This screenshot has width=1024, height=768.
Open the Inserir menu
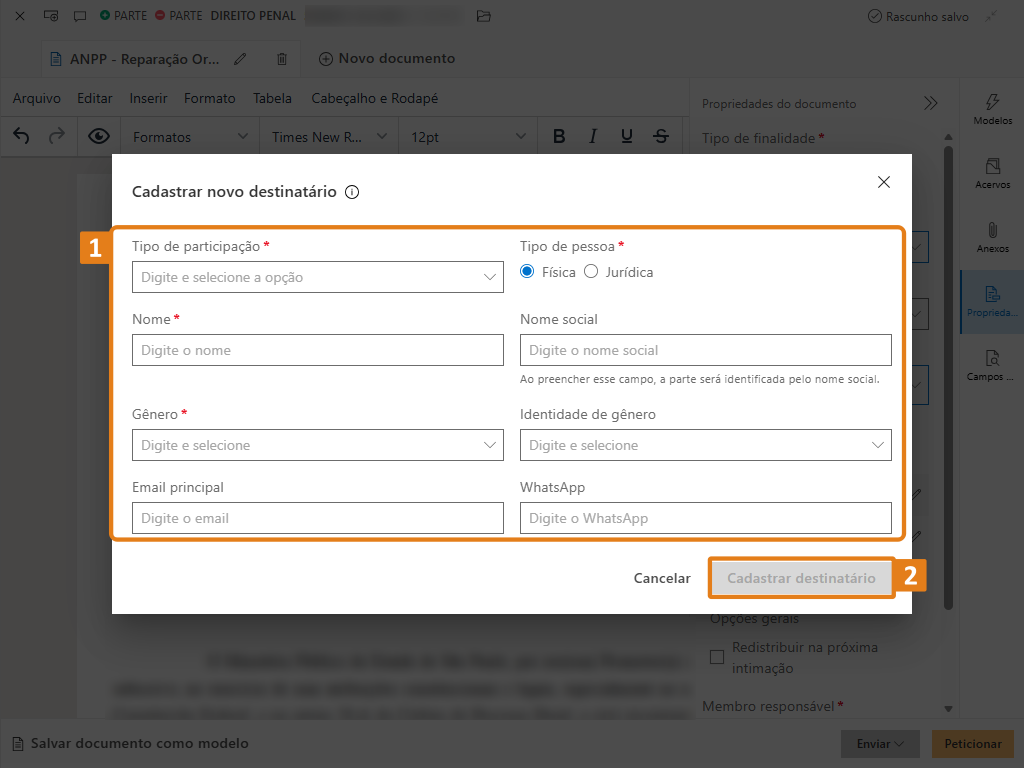(148, 98)
